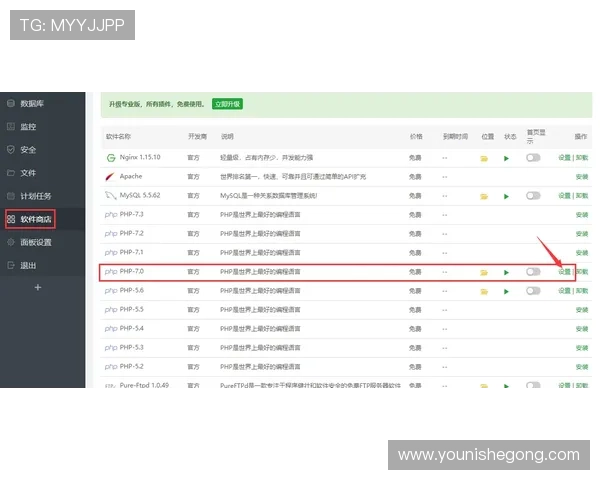Click the 软件名称 column header
Image resolution: width=600 pixels, height=480 pixels.
(118, 137)
